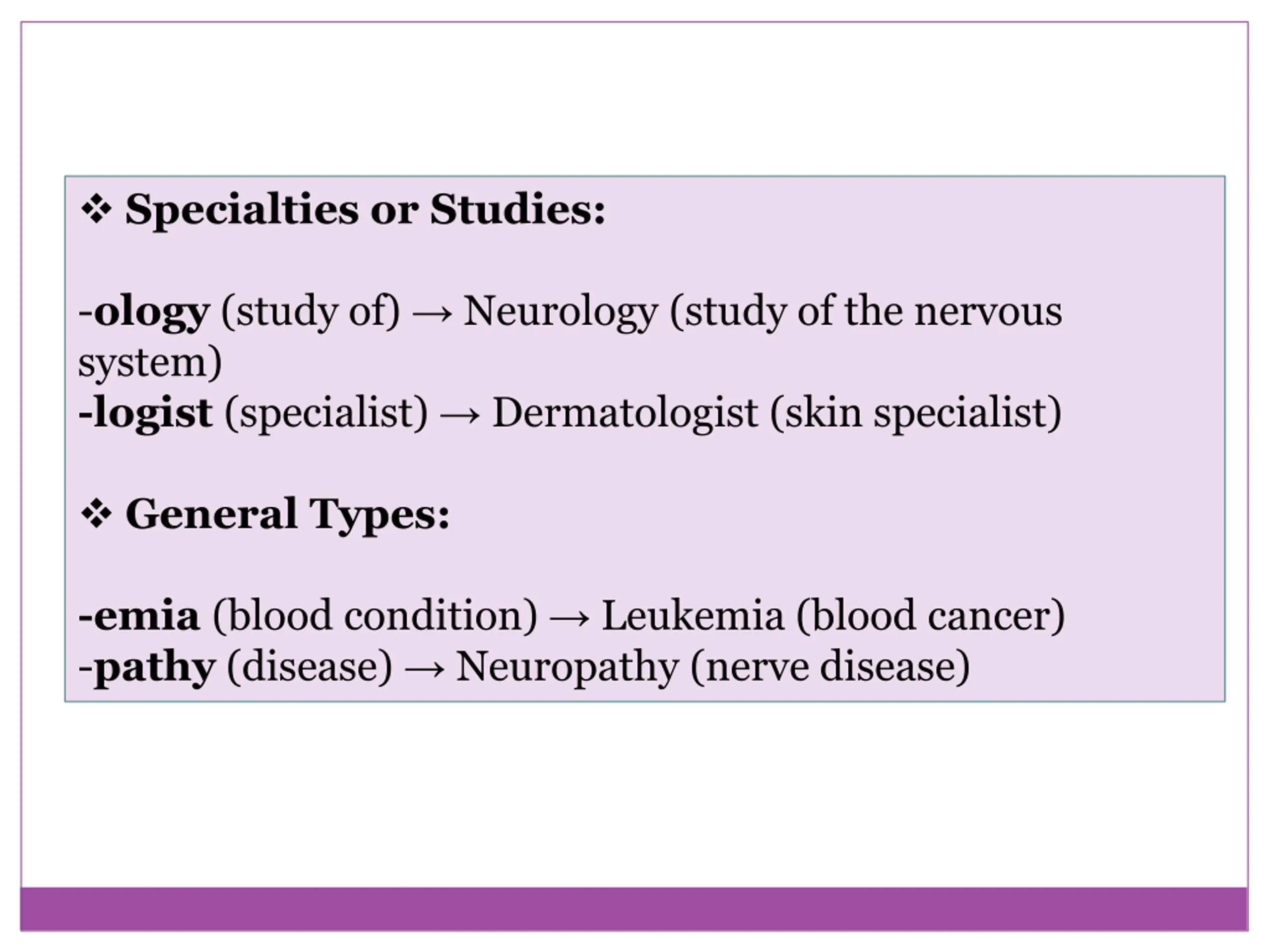Click the arrow after '(study of)'
1270x952 pixels.
click(432, 314)
